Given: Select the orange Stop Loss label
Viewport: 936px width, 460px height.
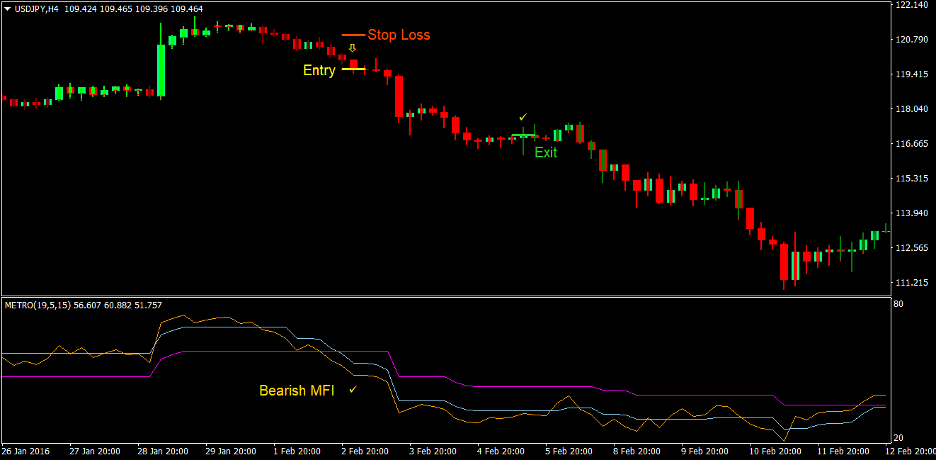Looking at the screenshot, I should click(x=399, y=35).
